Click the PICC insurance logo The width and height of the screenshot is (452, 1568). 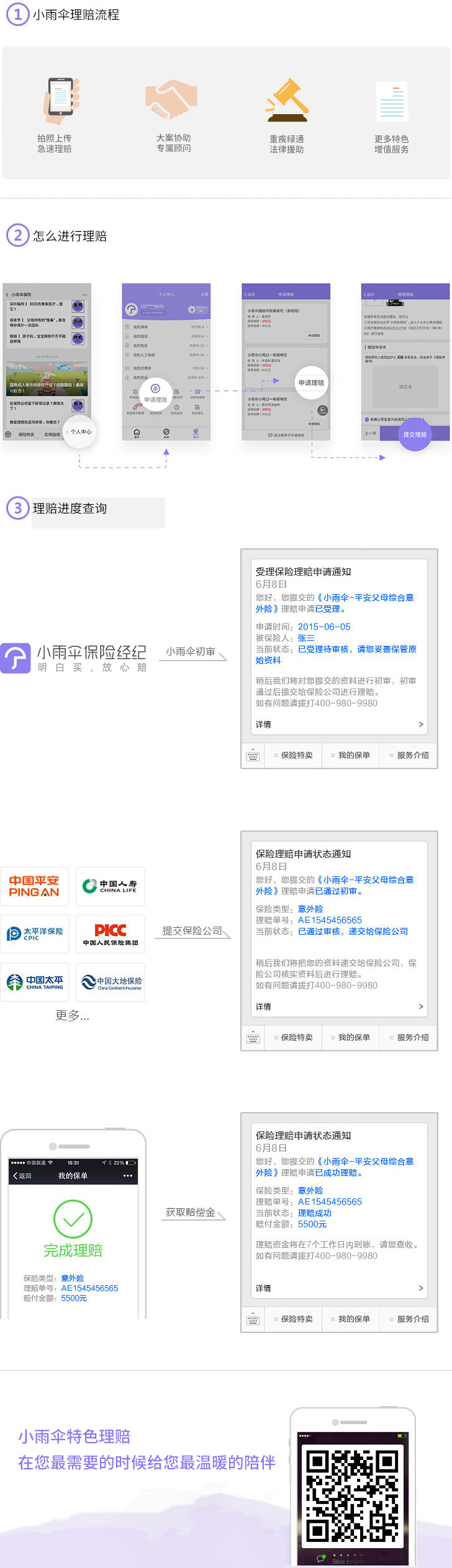coord(111,933)
